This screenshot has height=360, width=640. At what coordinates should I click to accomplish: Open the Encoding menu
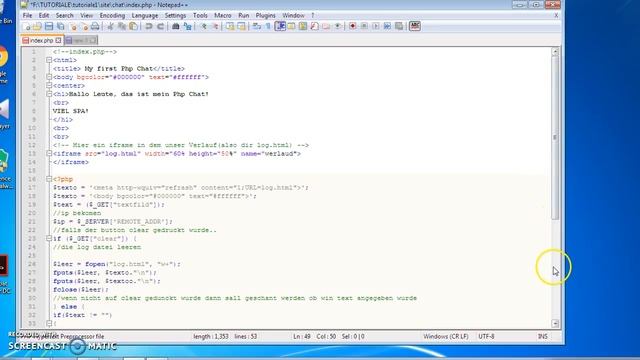pyautogui.click(x=112, y=16)
